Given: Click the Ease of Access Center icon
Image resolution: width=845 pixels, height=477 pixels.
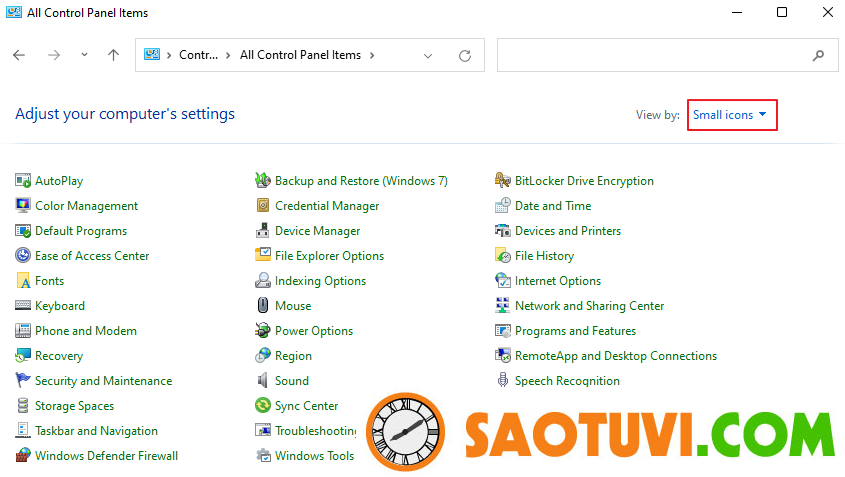Looking at the screenshot, I should point(23,255).
